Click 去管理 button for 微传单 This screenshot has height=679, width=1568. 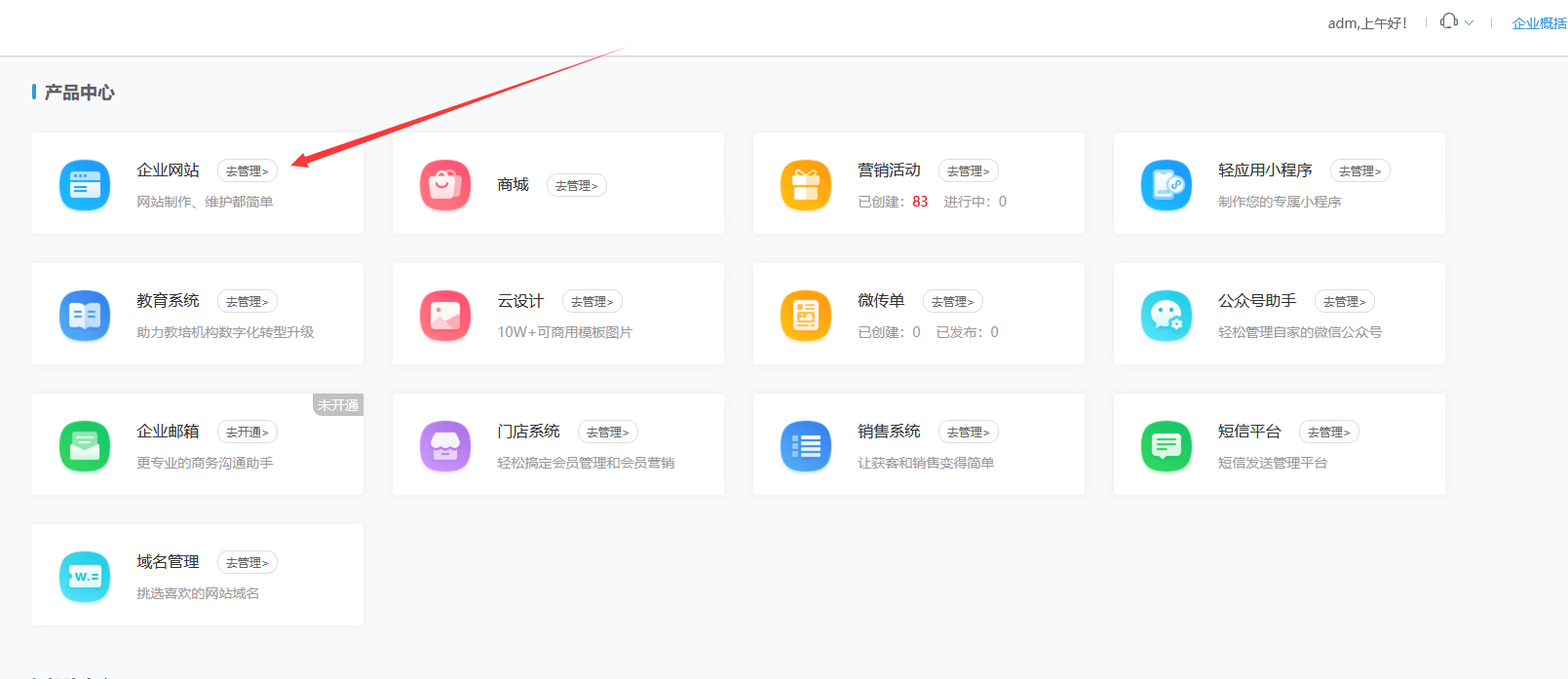coord(953,301)
